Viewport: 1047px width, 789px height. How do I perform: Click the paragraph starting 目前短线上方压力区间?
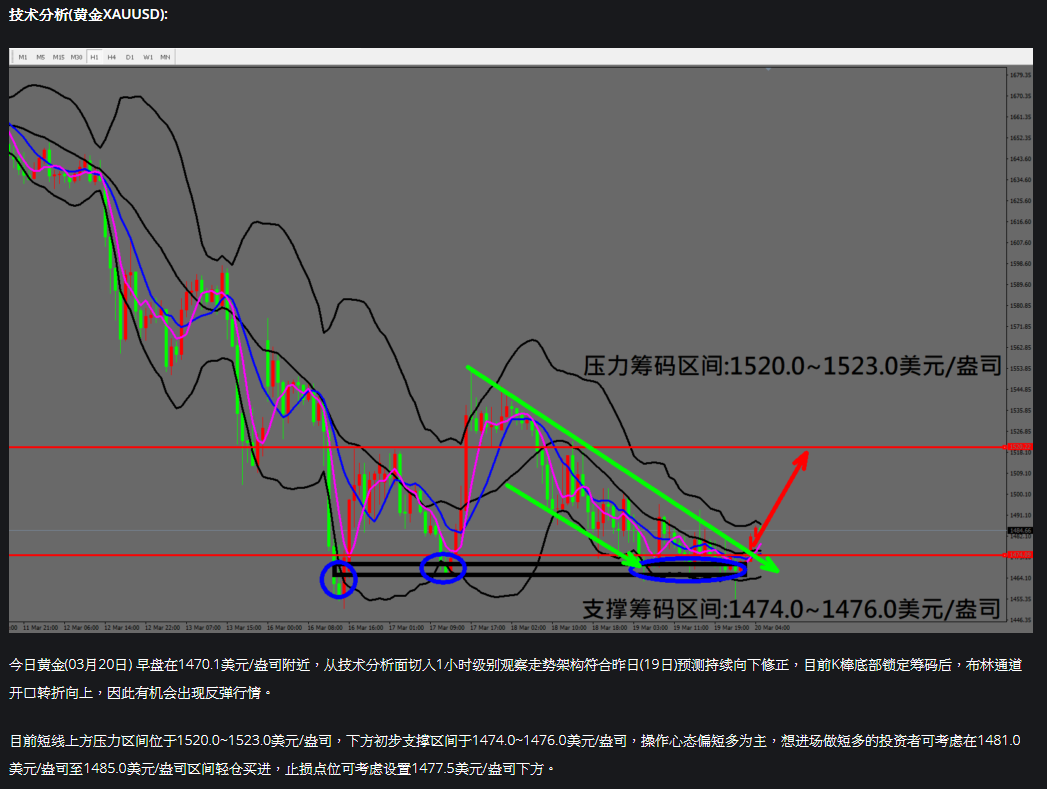[515, 755]
